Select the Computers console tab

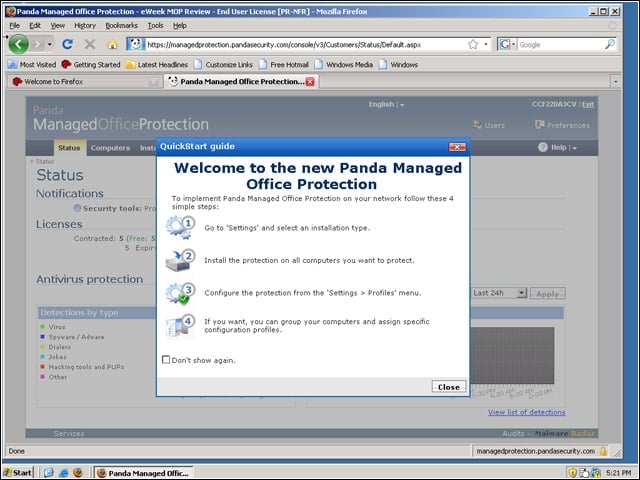point(110,148)
